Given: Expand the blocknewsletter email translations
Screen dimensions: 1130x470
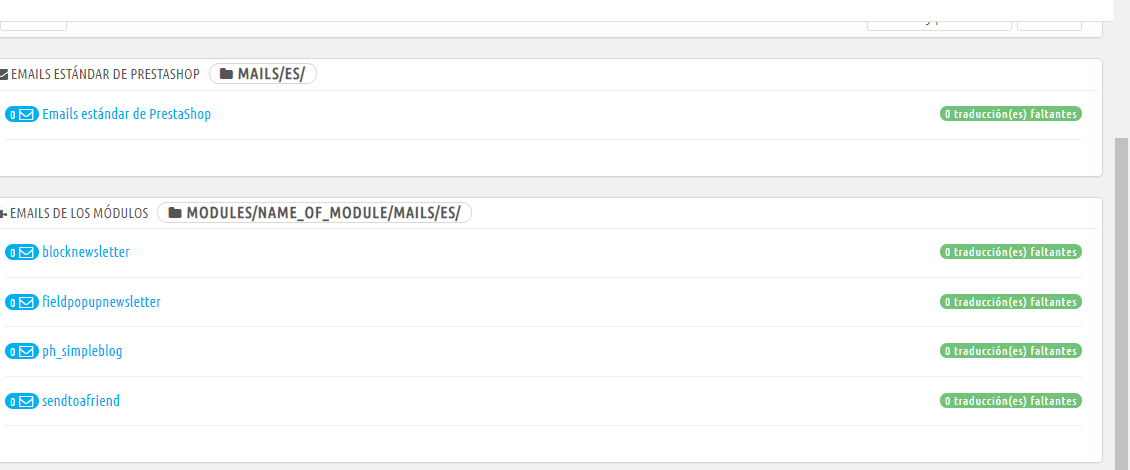Looking at the screenshot, I should coord(86,252).
